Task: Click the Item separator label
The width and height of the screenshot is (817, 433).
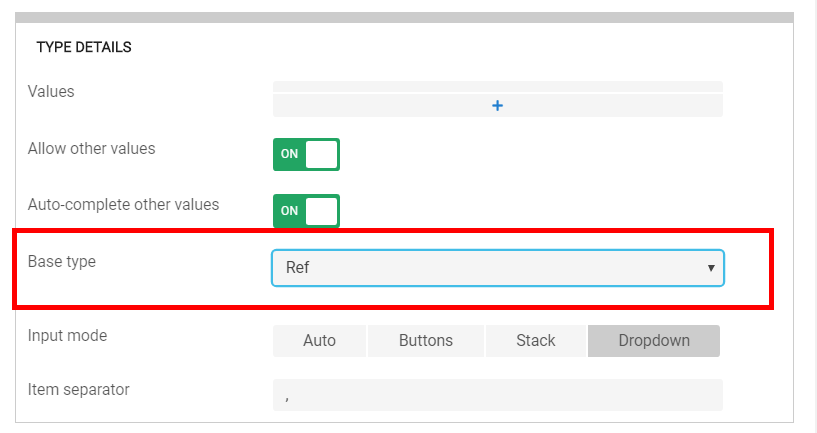Action: tap(79, 390)
